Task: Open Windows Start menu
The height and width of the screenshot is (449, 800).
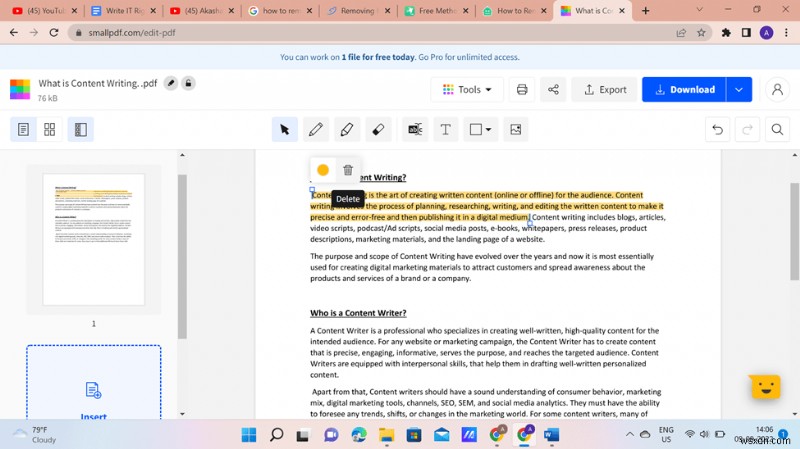Action: point(249,435)
